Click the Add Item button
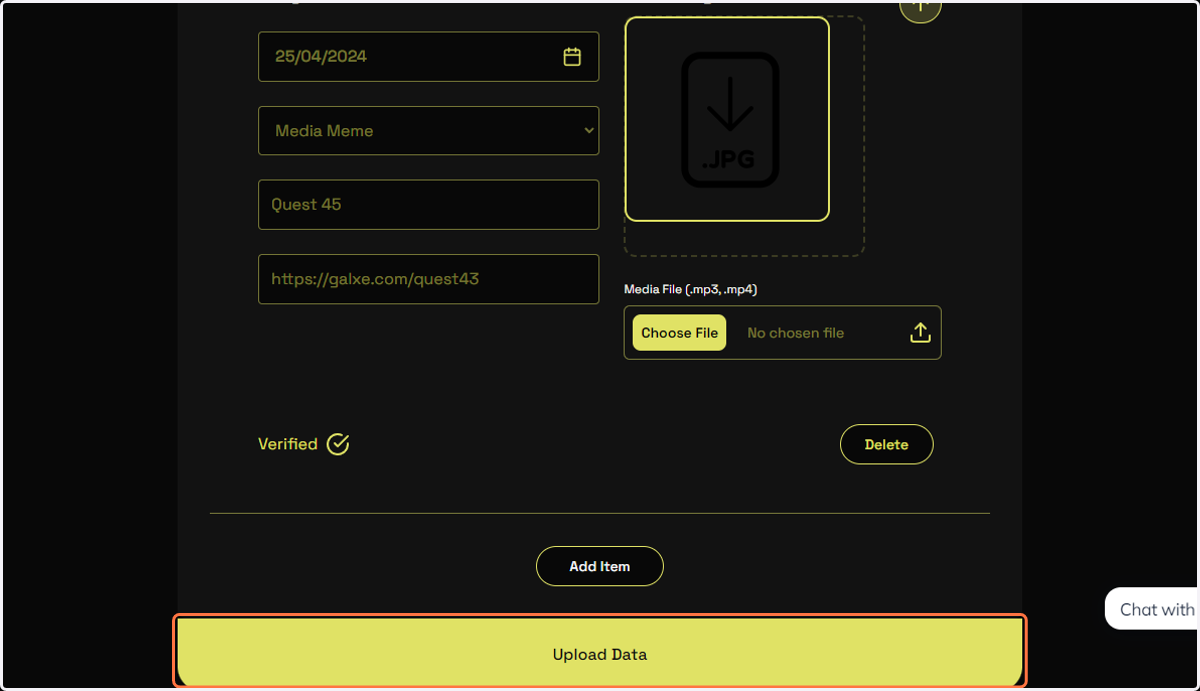 (x=600, y=566)
